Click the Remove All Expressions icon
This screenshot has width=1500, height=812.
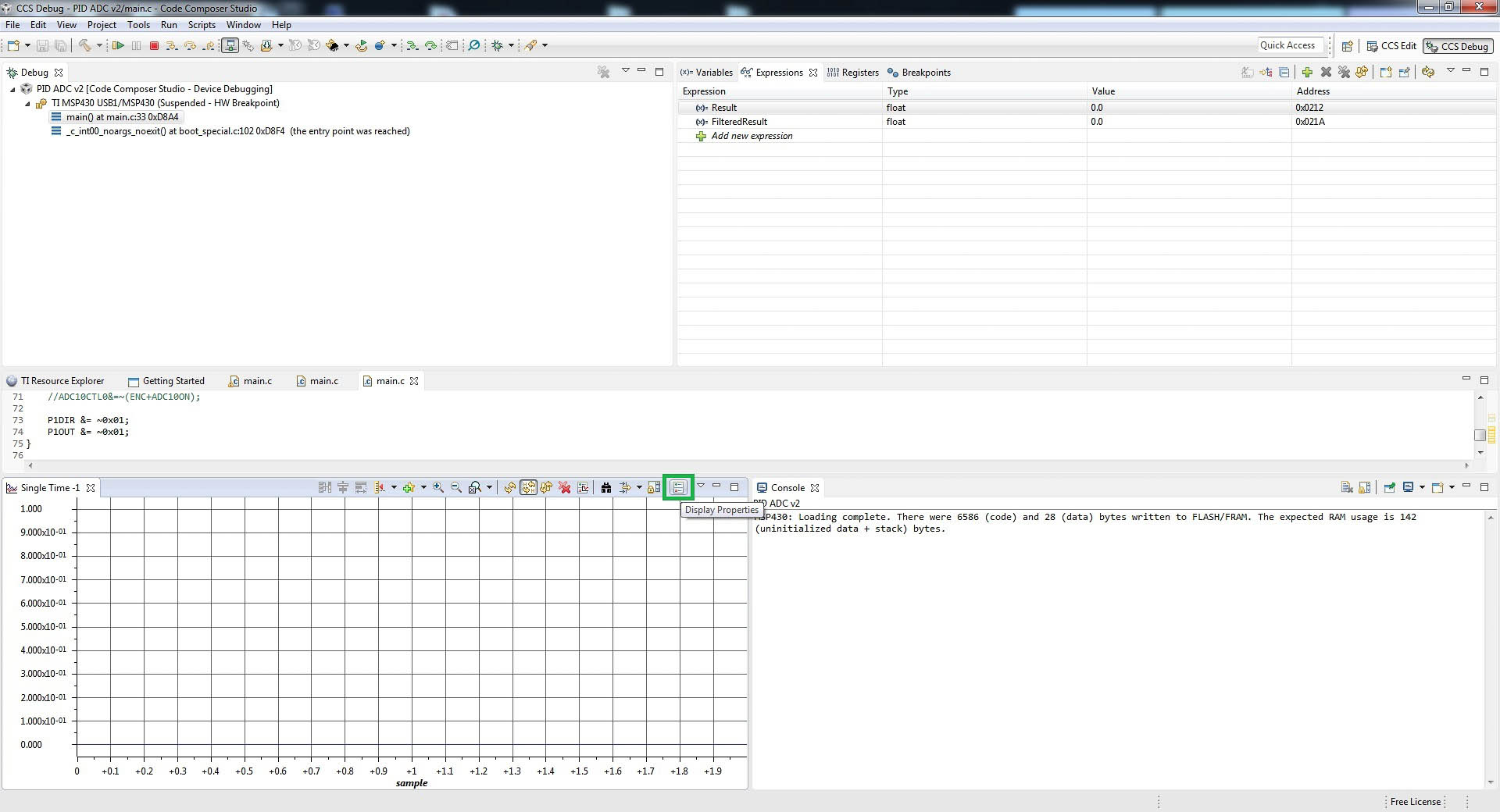(1345, 72)
